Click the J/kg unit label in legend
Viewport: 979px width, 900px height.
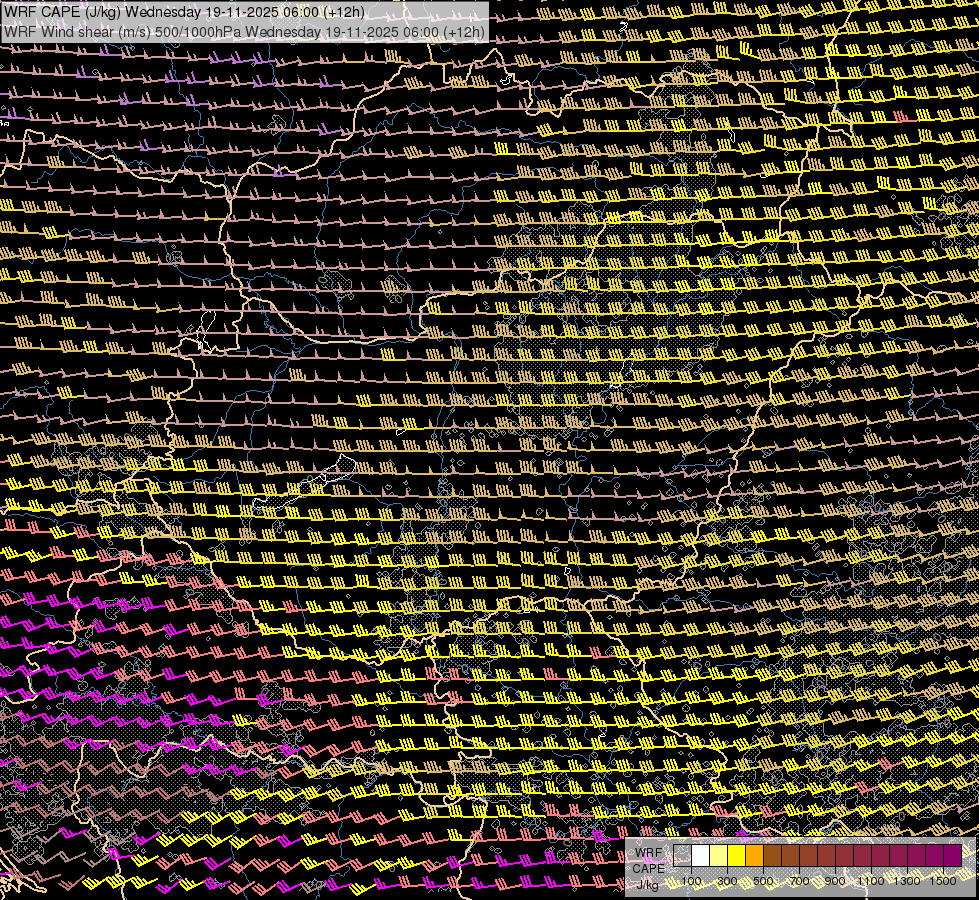coord(647,885)
